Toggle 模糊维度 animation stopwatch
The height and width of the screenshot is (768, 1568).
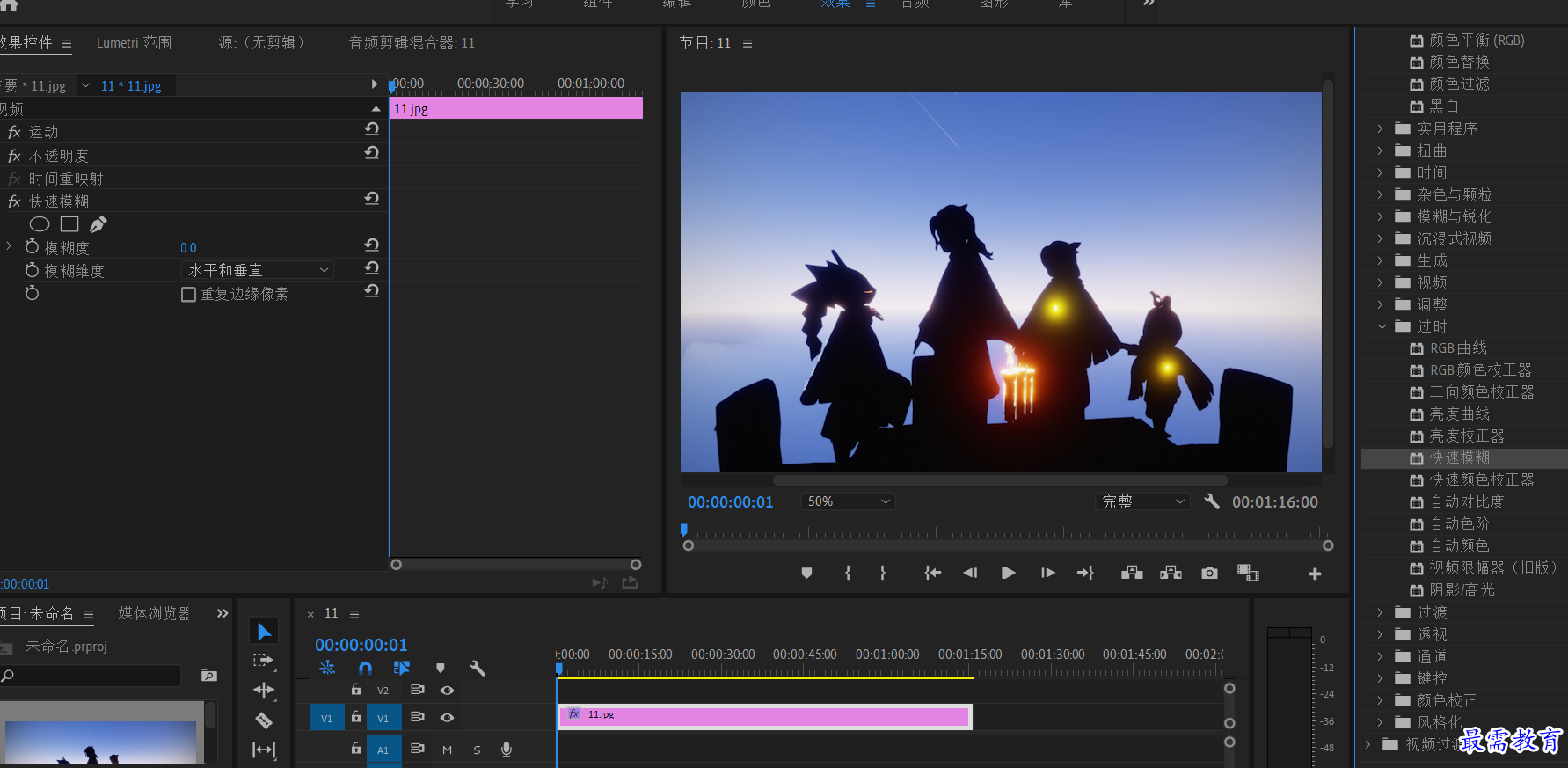[x=33, y=270]
